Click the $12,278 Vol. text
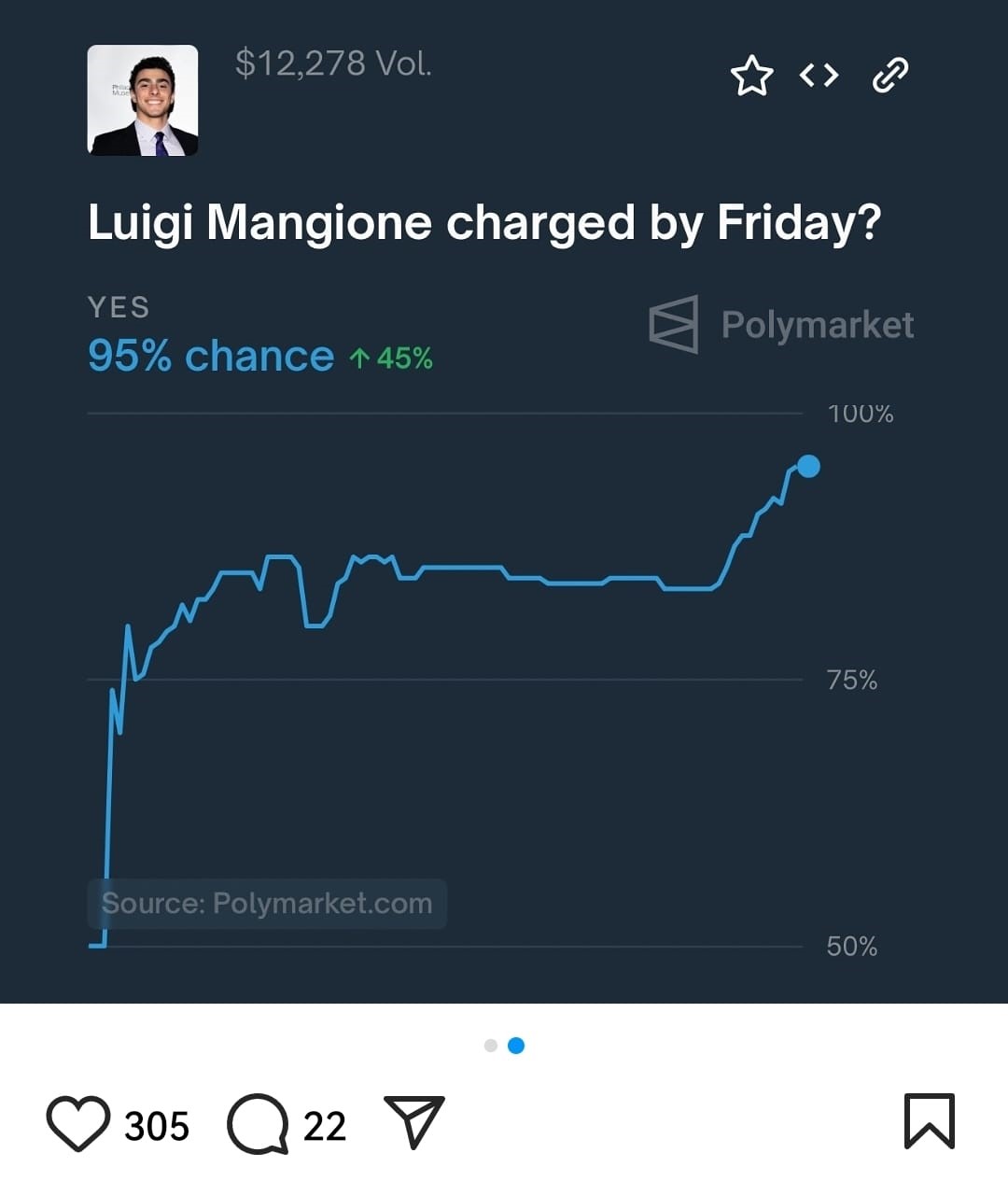The height and width of the screenshot is (1181, 1008). coord(333,63)
